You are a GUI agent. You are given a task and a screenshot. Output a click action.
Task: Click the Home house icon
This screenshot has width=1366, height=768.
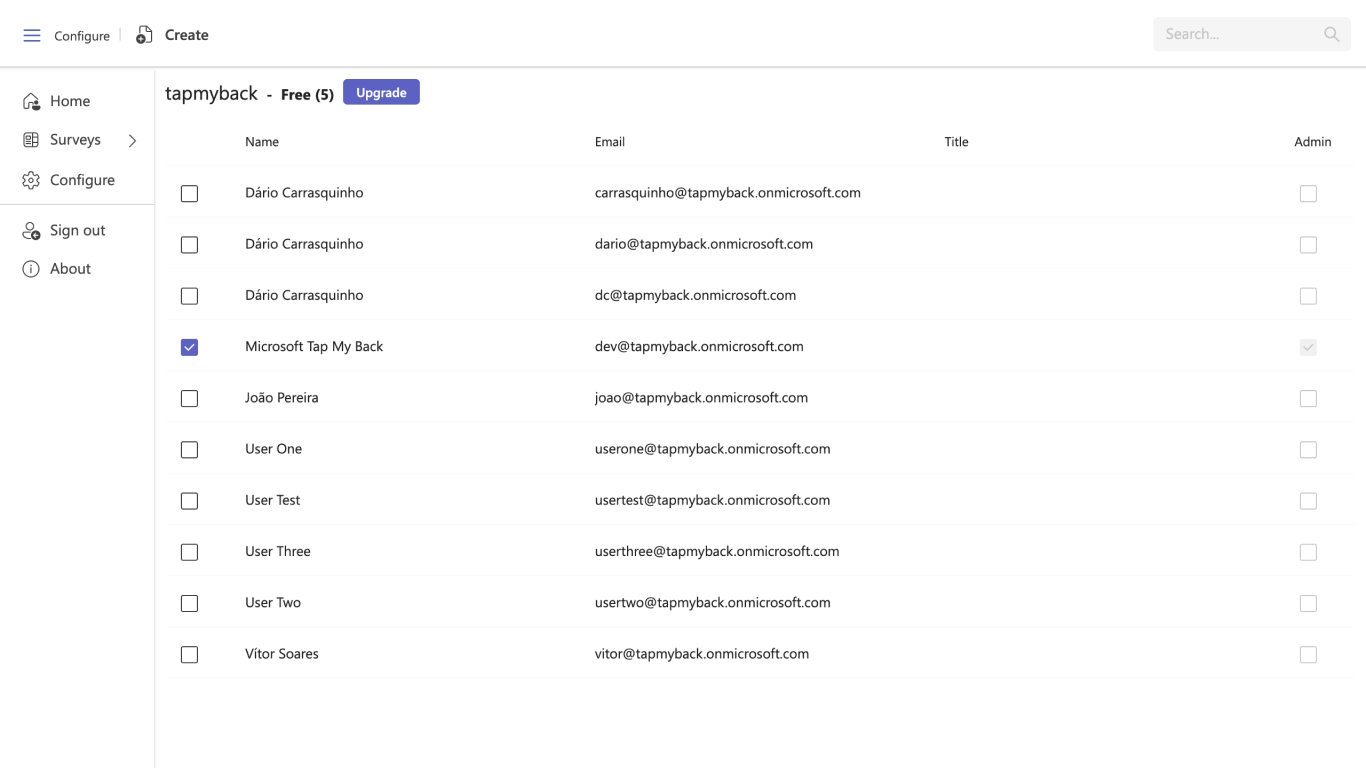[x=31, y=101]
